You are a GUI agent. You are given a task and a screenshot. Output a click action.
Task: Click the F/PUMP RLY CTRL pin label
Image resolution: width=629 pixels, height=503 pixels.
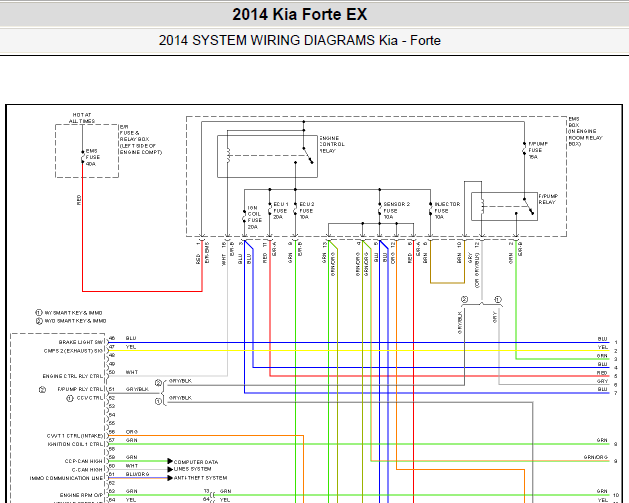point(80,389)
